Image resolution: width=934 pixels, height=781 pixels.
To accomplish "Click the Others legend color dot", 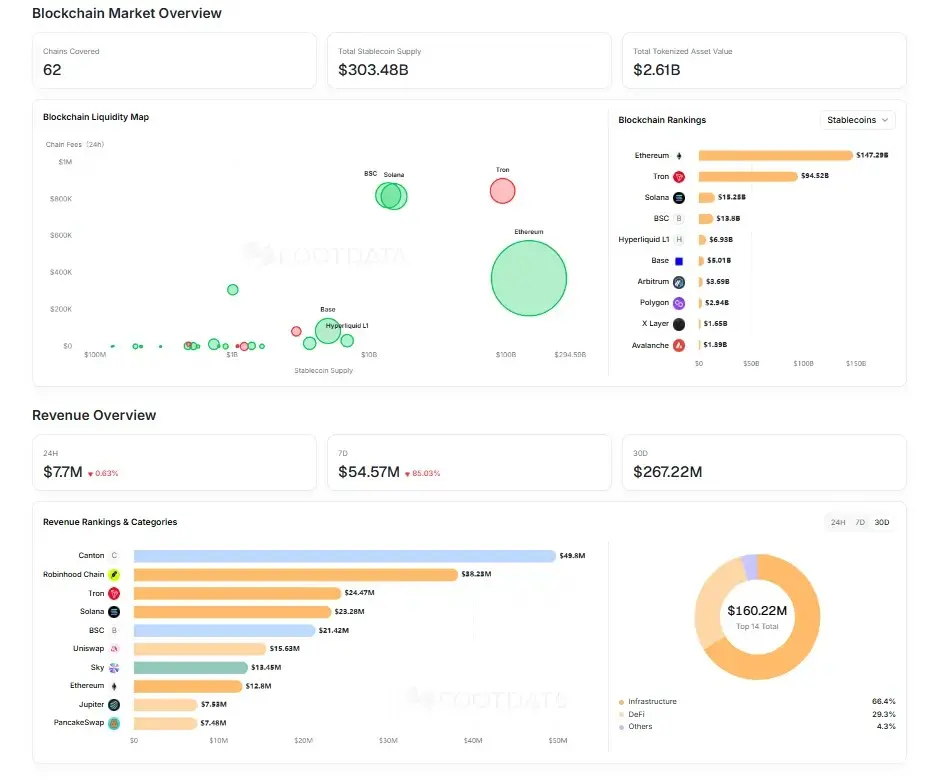I will [621, 727].
